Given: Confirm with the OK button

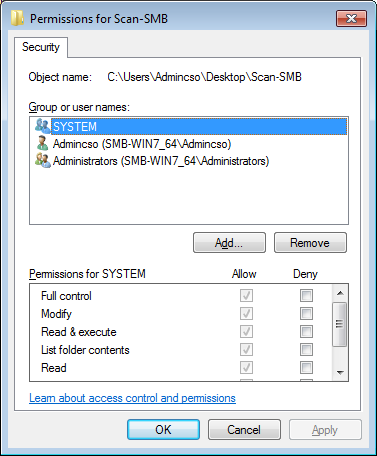Looking at the screenshot, I should (x=163, y=429).
